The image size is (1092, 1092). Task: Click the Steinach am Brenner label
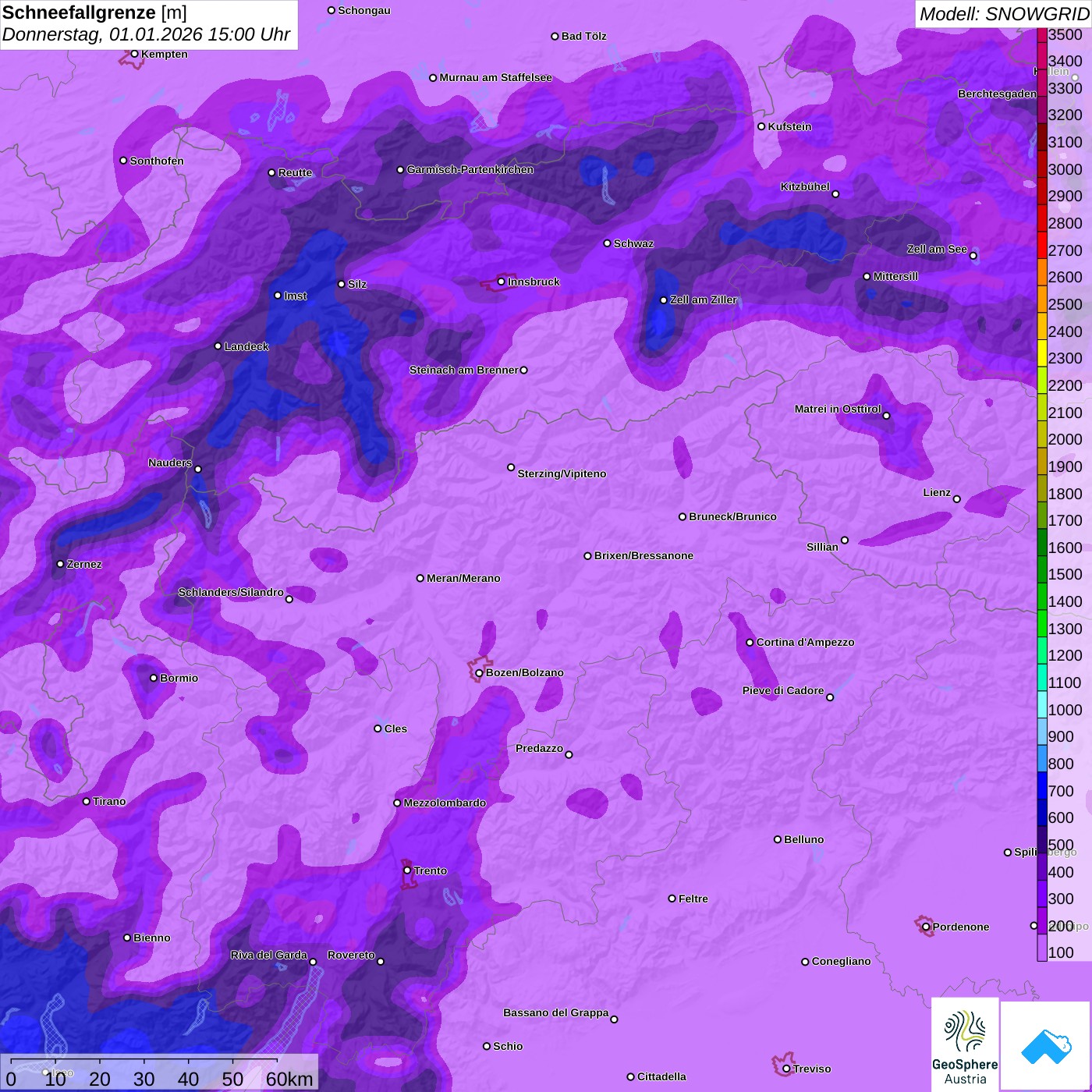click(x=464, y=370)
